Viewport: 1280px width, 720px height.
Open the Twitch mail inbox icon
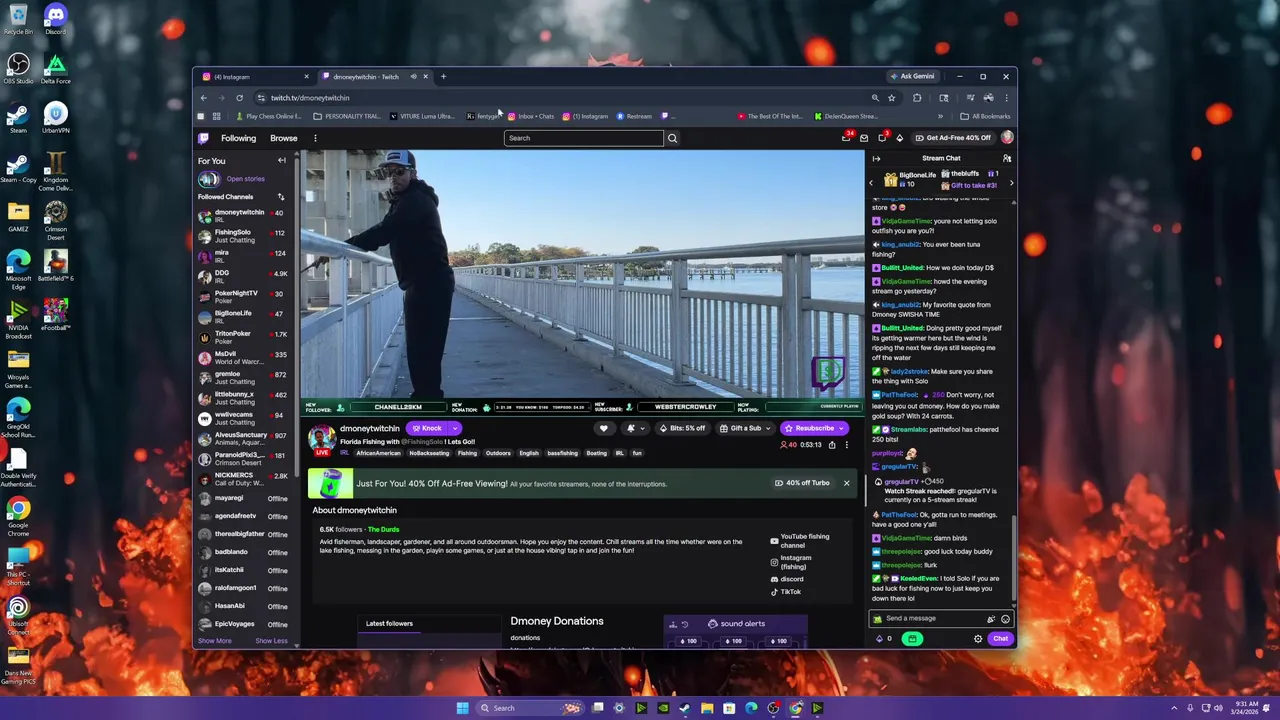tap(864, 138)
